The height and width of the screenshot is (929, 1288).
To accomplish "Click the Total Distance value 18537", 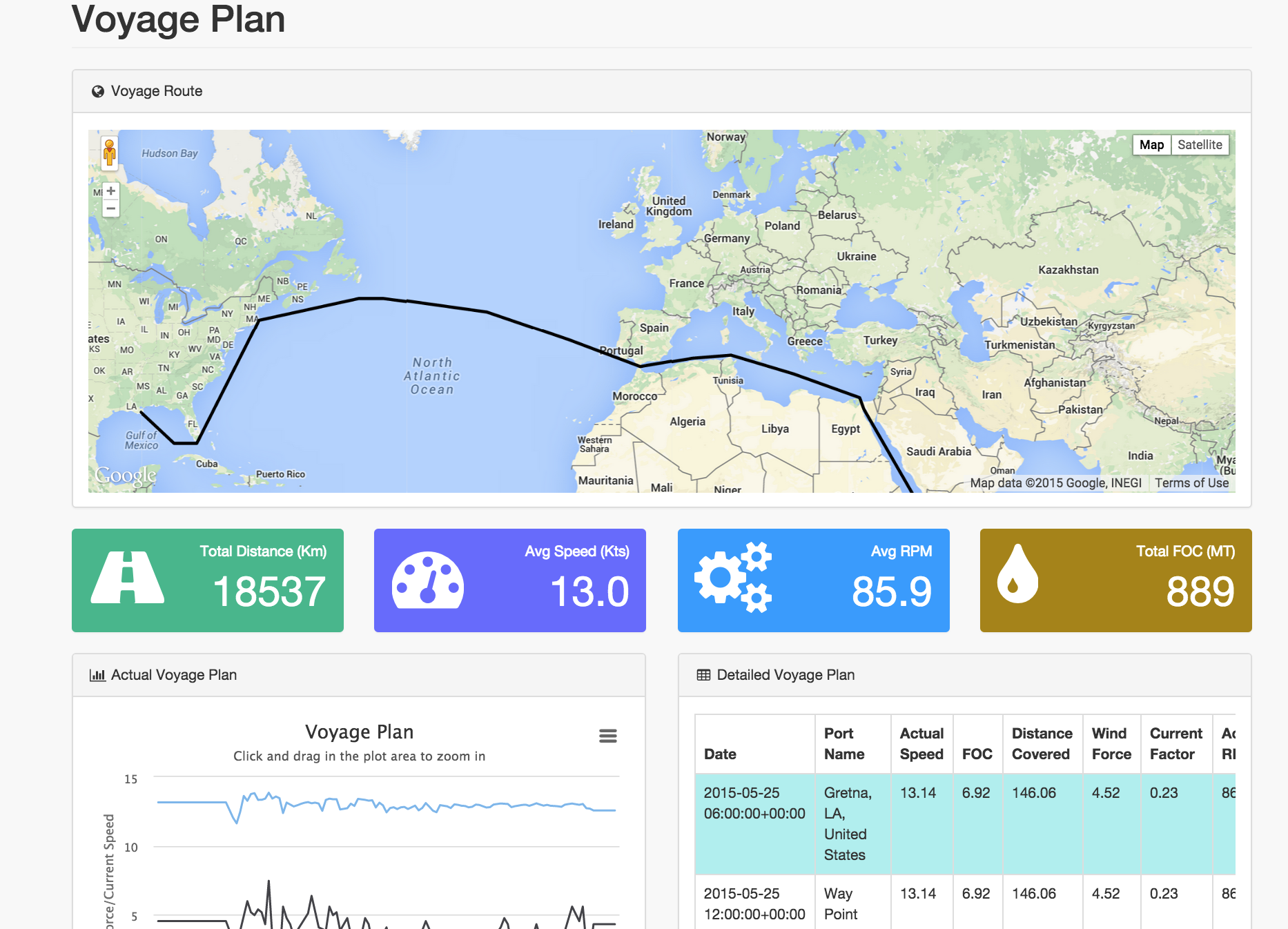I will [x=269, y=592].
